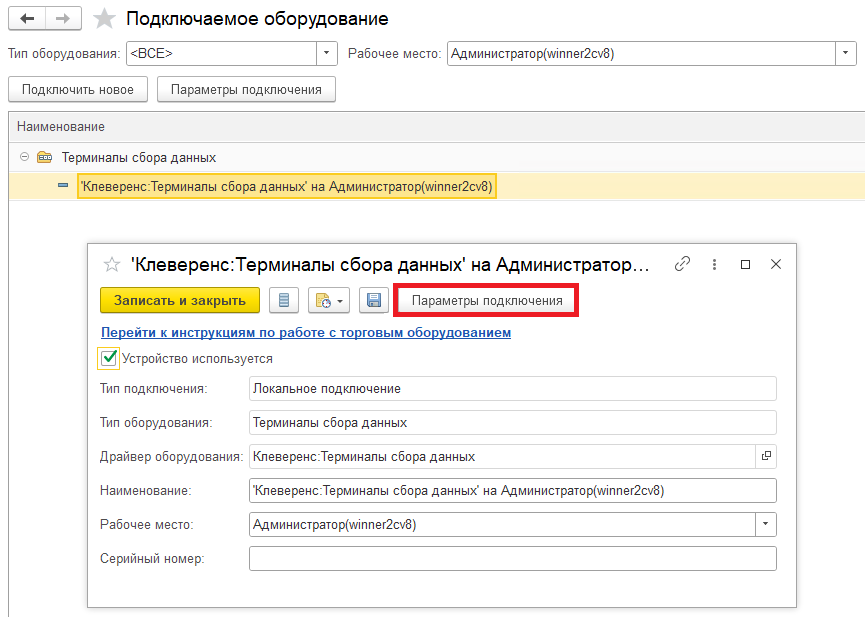Add the device dialog to favorites star
865x617 pixels.
[x=111, y=265]
